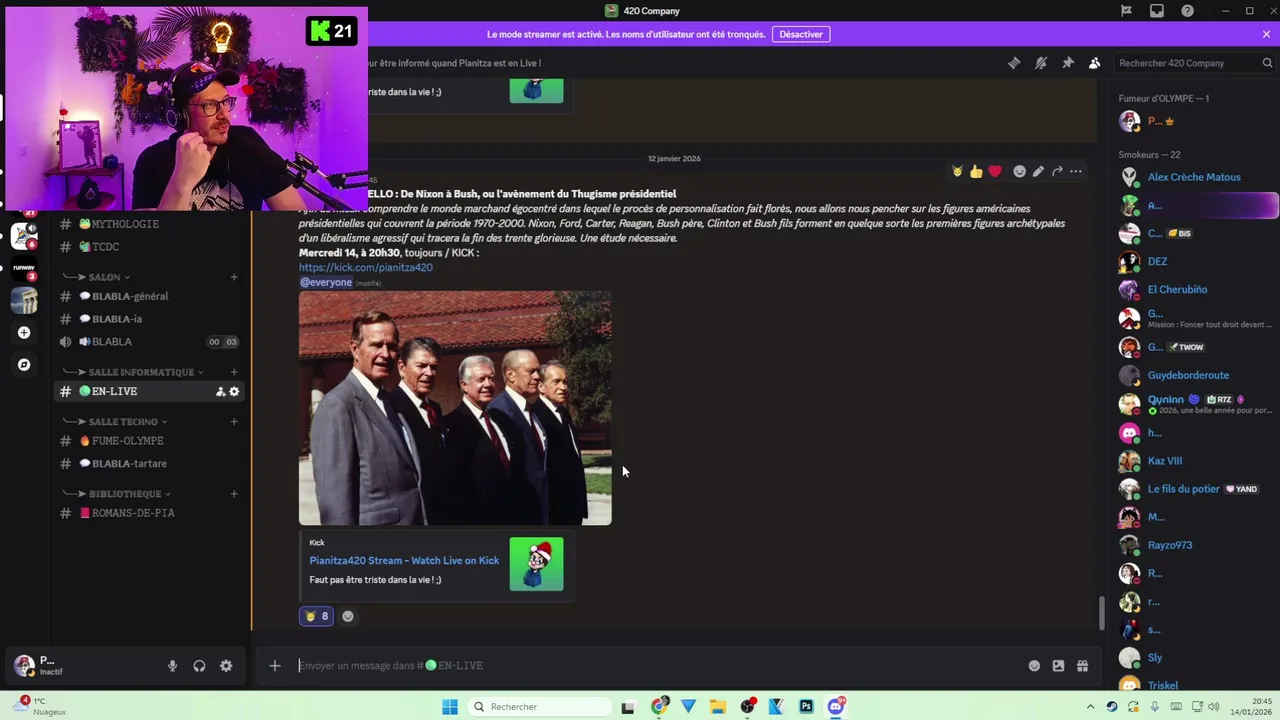The height and width of the screenshot is (720, 1280).
Task: Open add reaction smiley in message toolbar
Action: [1019, 172]
